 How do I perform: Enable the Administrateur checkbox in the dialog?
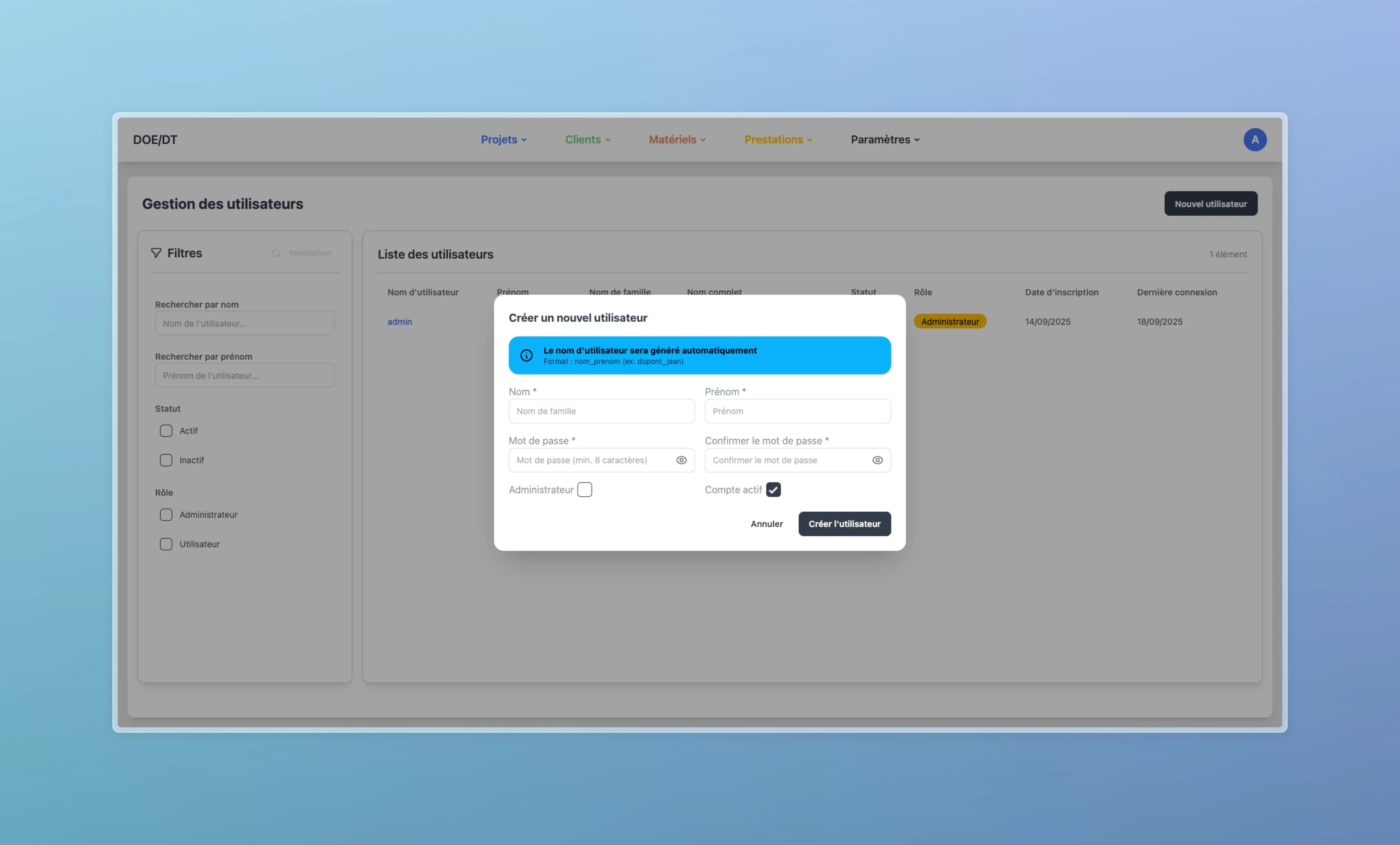[x=584, y=490]
